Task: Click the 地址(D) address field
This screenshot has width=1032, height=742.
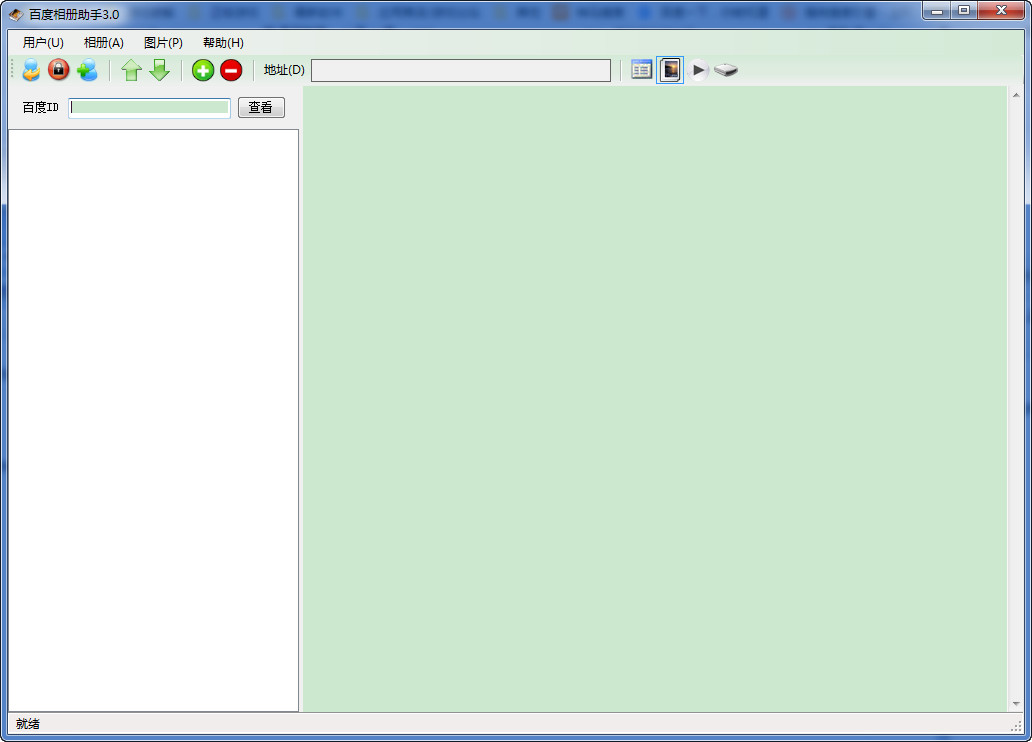Action: (460, 70)
